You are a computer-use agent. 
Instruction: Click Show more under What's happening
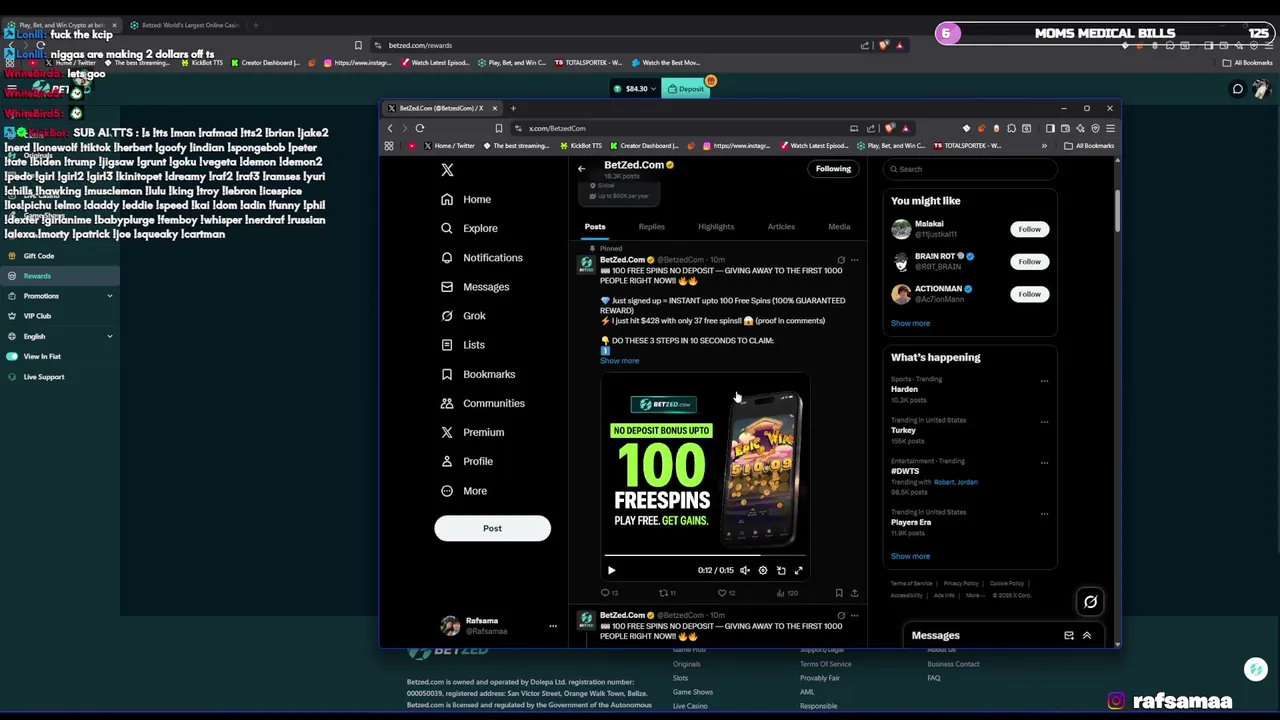910,556
